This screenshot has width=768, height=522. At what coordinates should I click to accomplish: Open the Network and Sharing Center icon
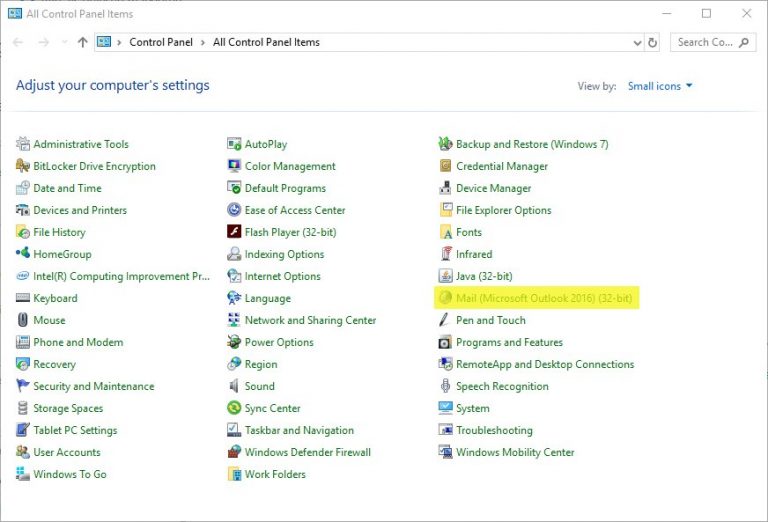pos(234,320)
